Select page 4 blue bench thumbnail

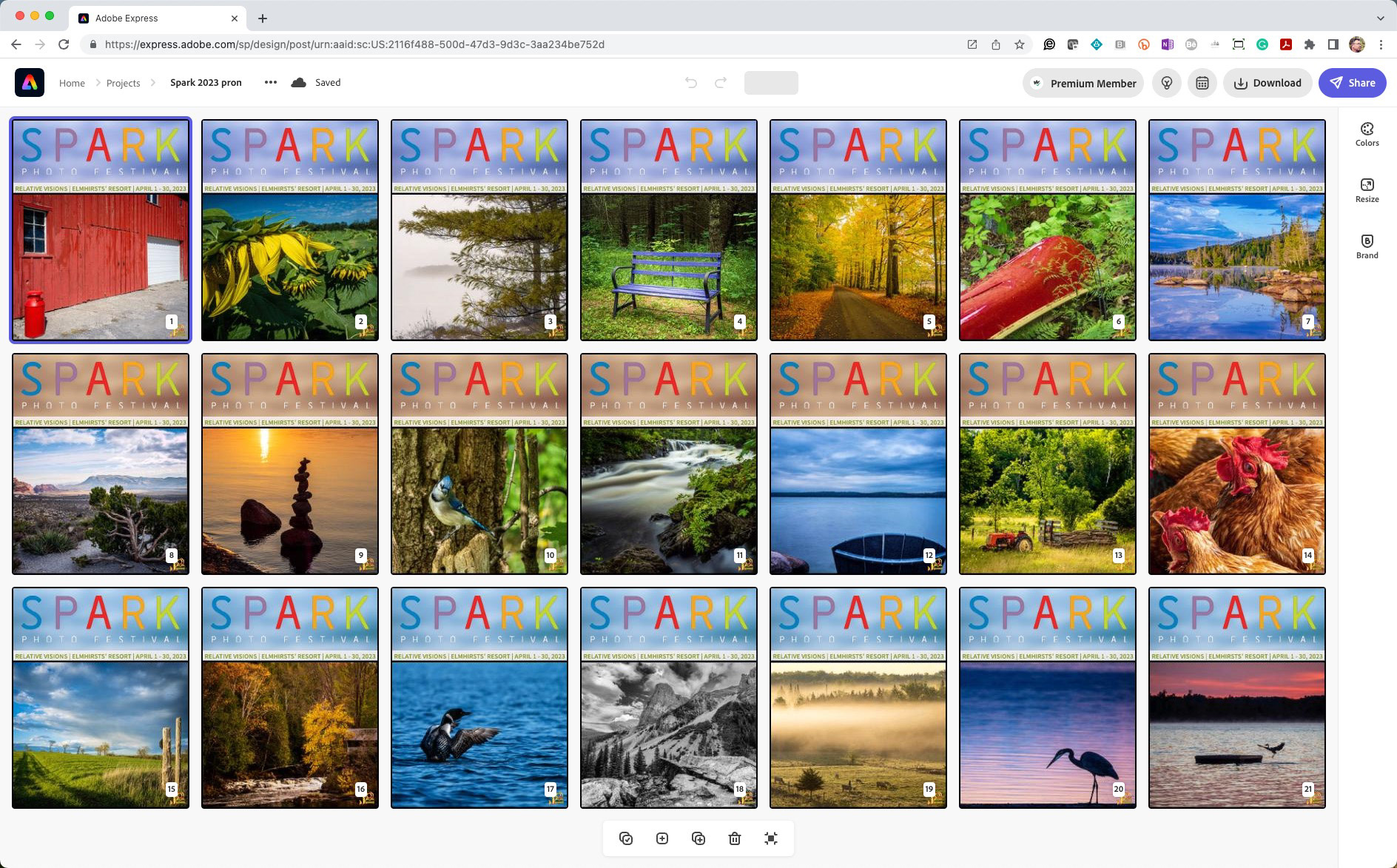pos(669,230)
